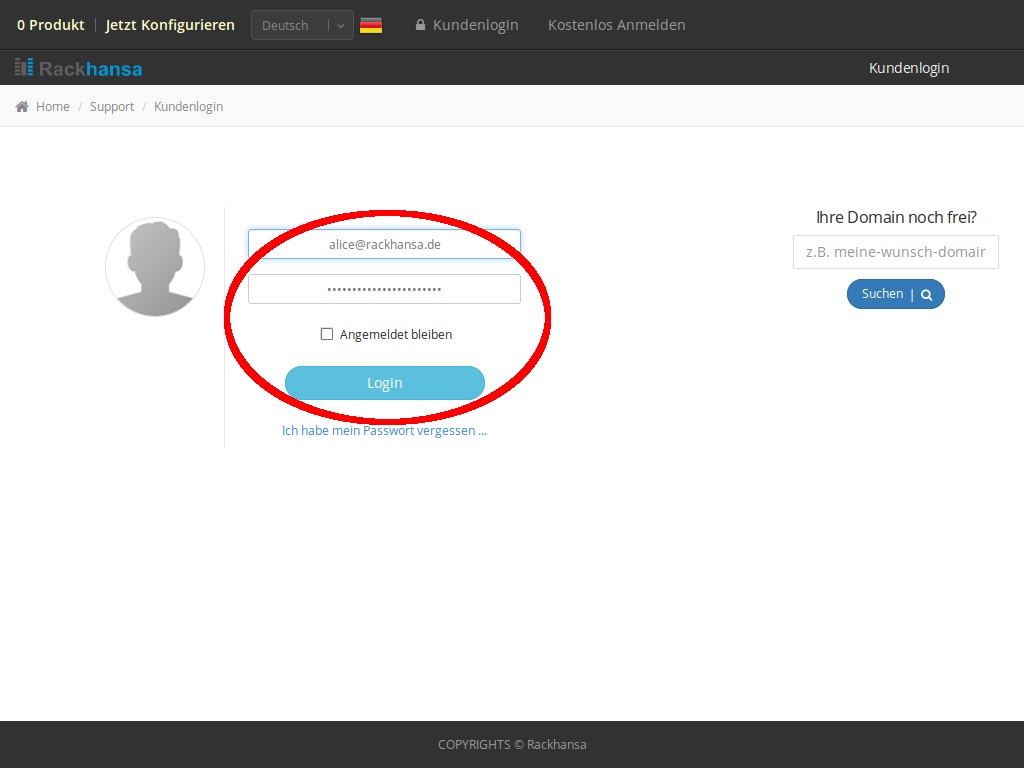Go to Support in the breadcrumb
Image resolution: width=1024 pixels, height=768 pixels.
(112, 106)
